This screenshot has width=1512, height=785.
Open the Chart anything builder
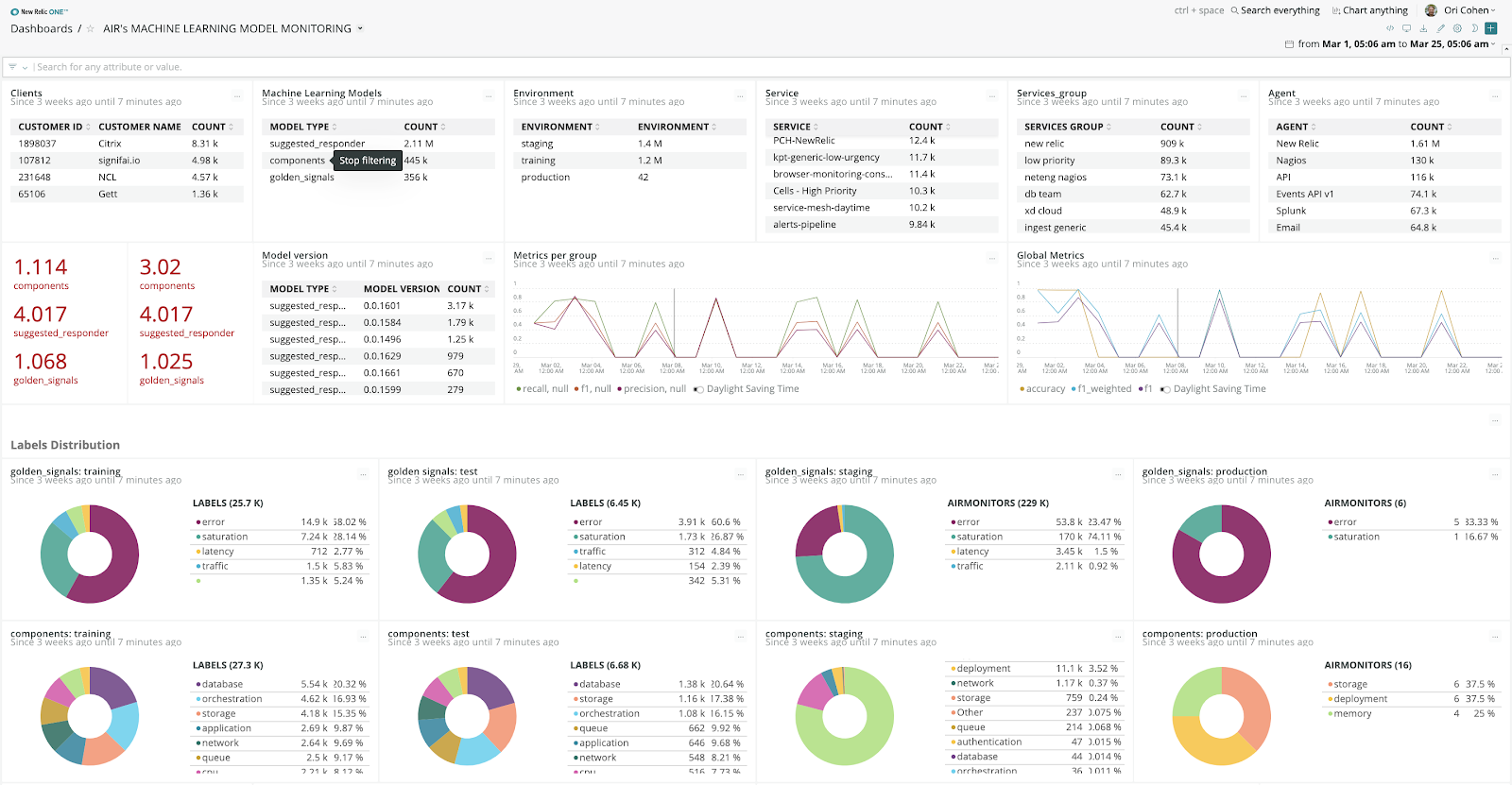pos(1369,10)
